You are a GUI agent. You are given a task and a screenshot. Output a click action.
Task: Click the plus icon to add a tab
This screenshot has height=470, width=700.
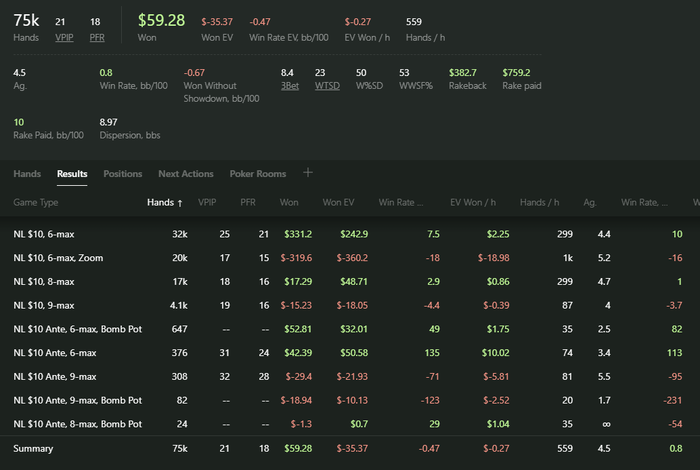(308, 173)
